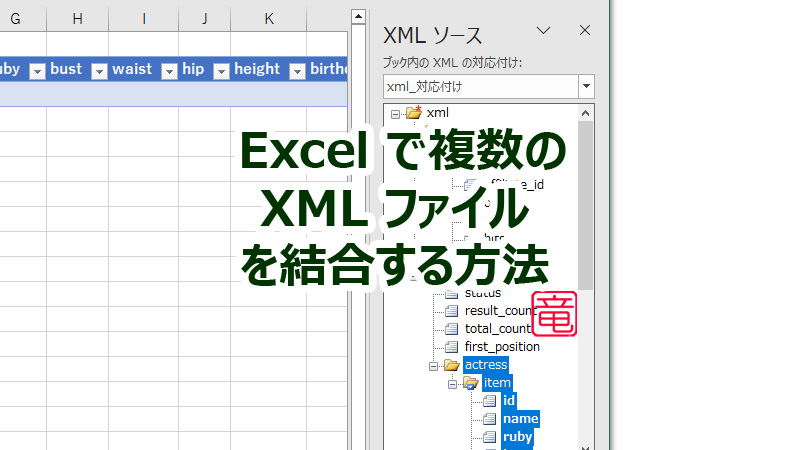
Task: Click the result_count element icon
Action: click(x=451, y=310)
